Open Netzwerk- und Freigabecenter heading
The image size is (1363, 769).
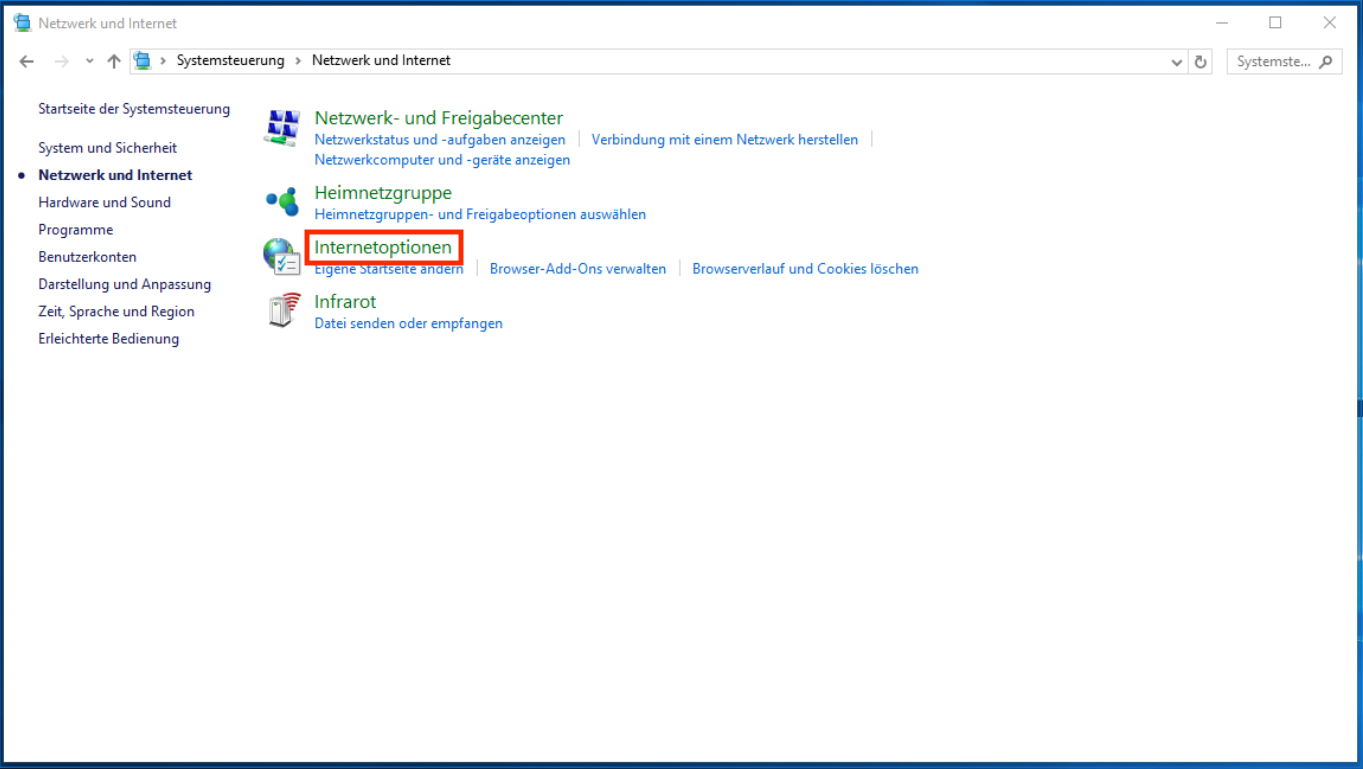coord(439,118)
